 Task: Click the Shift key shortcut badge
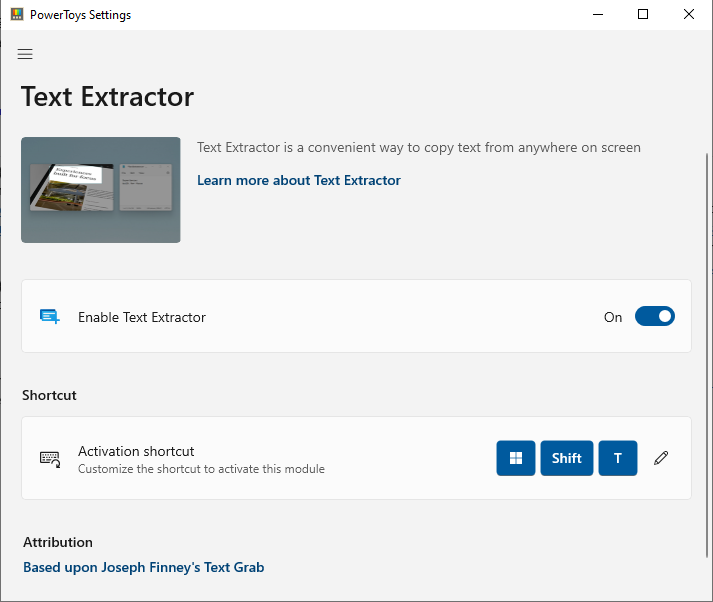[567, 458]
